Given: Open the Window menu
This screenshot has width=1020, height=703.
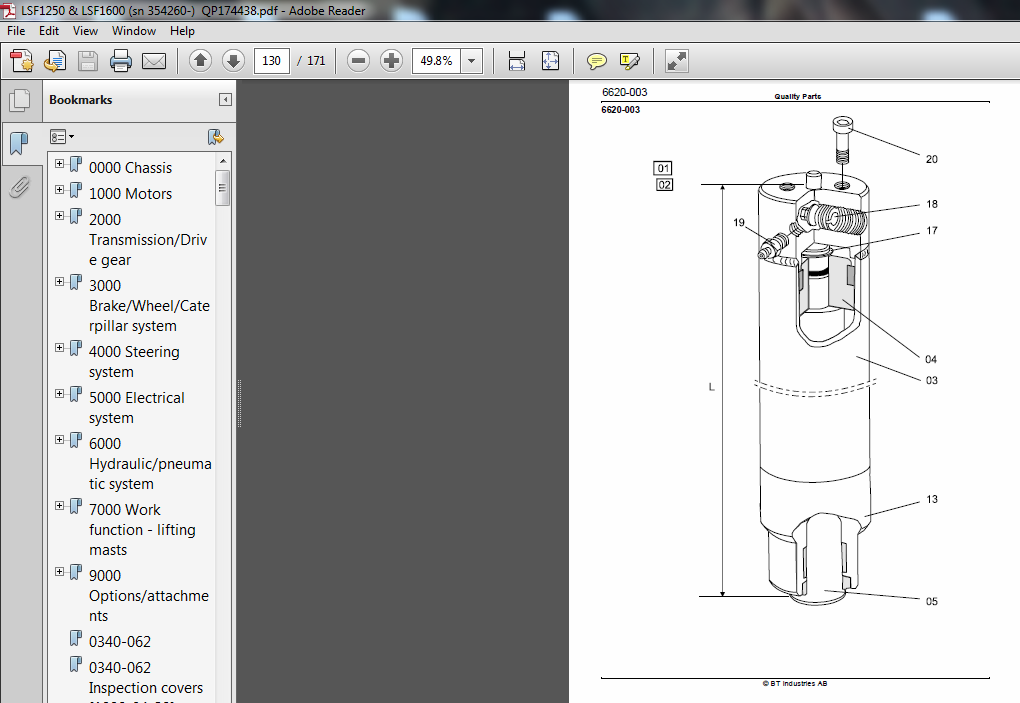Looking at the screenshot, I should point(133,31).
